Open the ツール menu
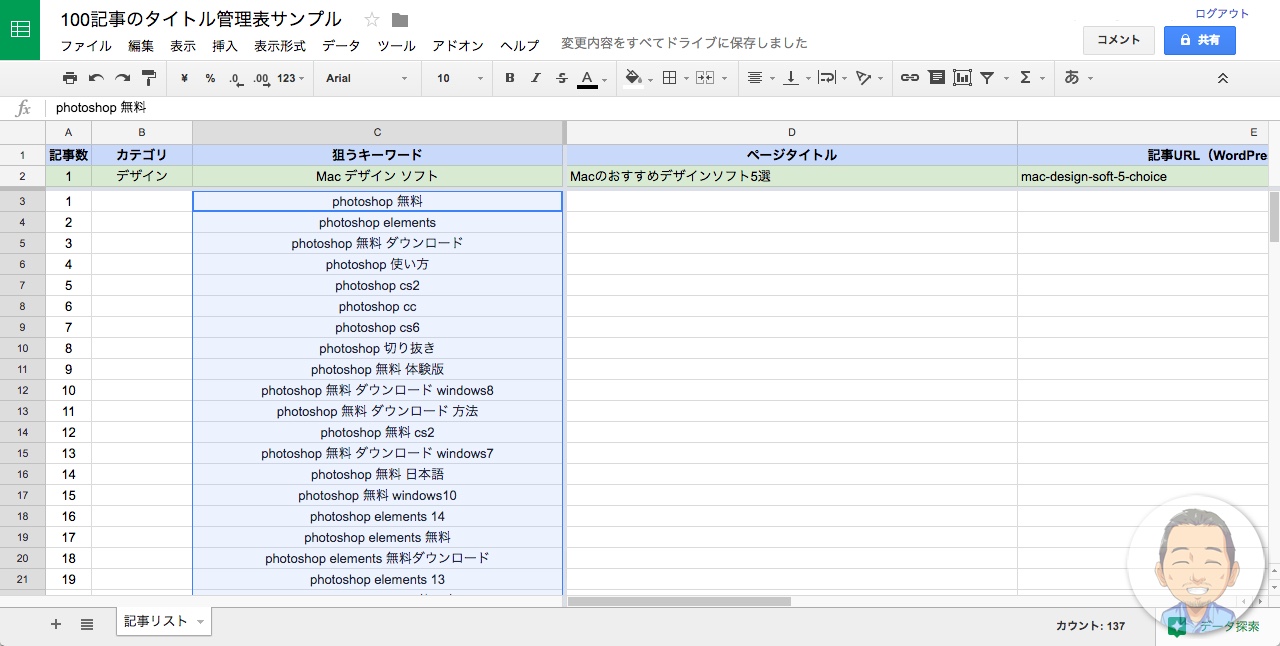 click(396, 46)
